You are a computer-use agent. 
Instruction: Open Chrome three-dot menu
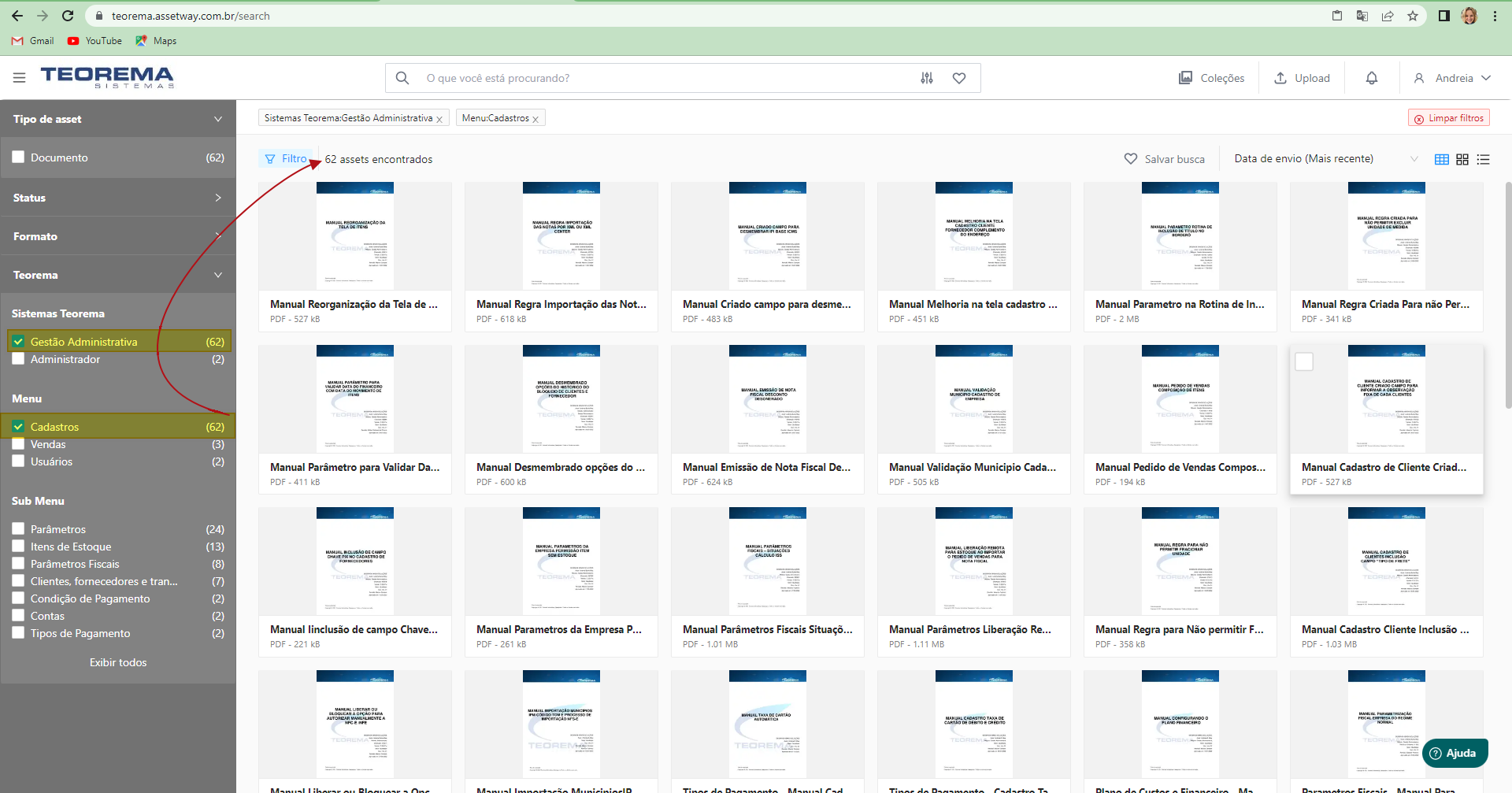point(1495,16)
